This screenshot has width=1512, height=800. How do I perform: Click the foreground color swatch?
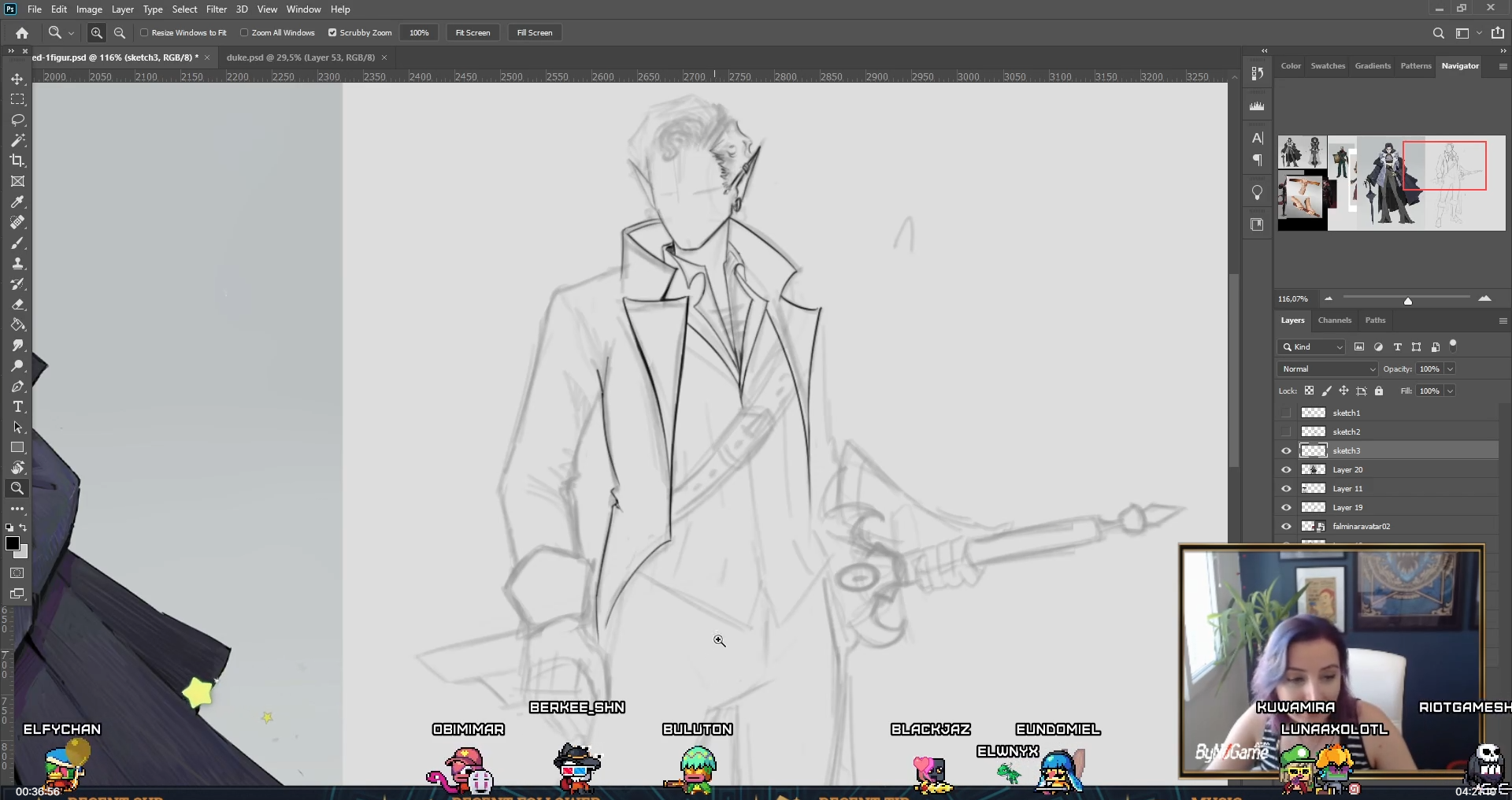point(13,544)
